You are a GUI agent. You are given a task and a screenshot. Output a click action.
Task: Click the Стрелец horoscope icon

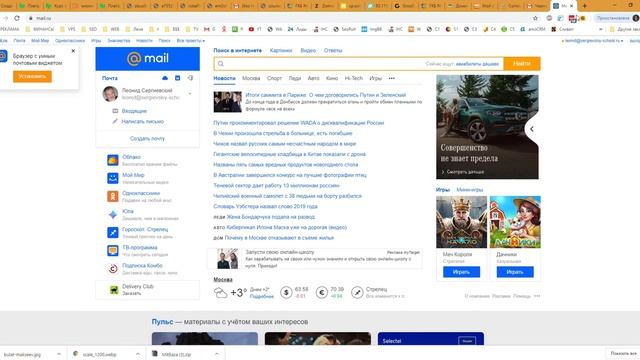coord(357,292)
